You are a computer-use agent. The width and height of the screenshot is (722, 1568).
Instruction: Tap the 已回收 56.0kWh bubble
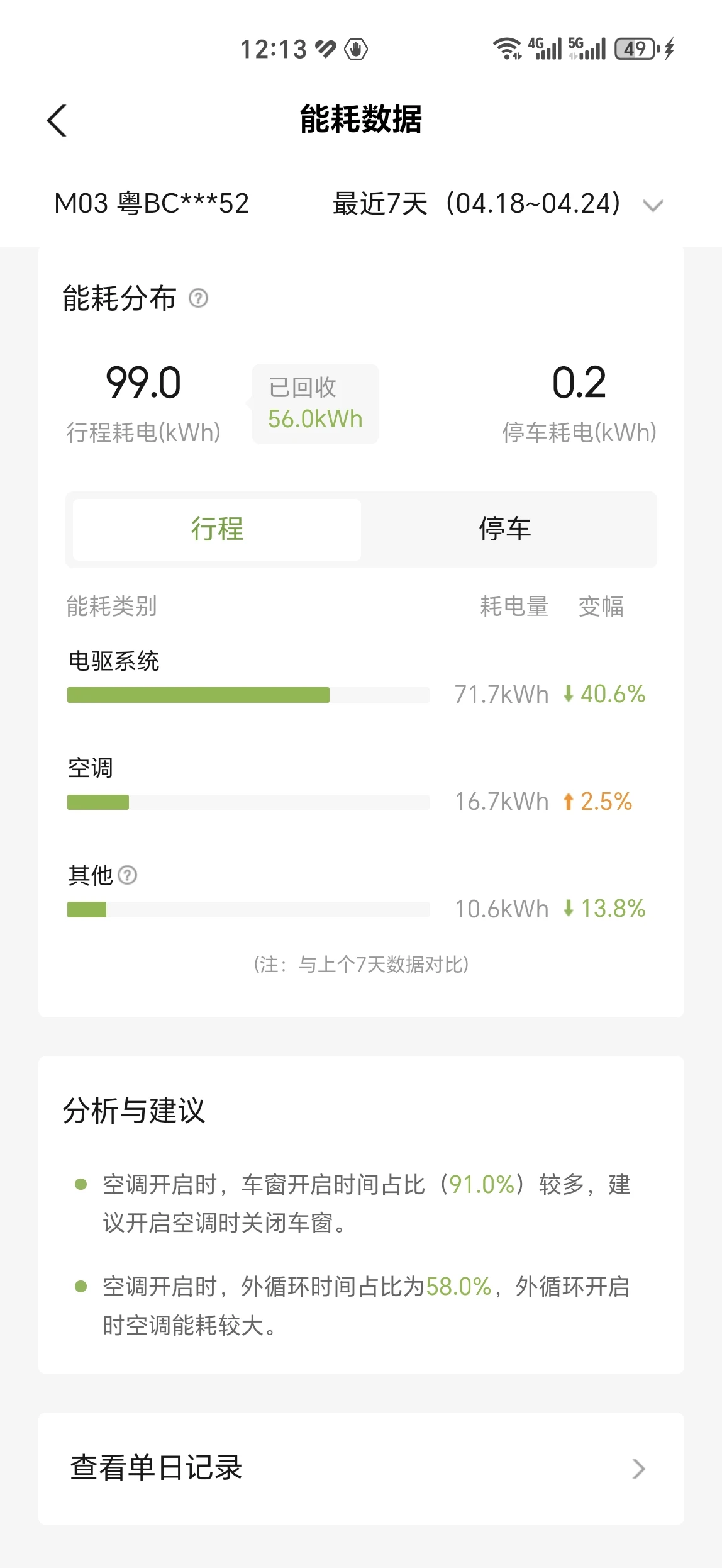point(315,404)
